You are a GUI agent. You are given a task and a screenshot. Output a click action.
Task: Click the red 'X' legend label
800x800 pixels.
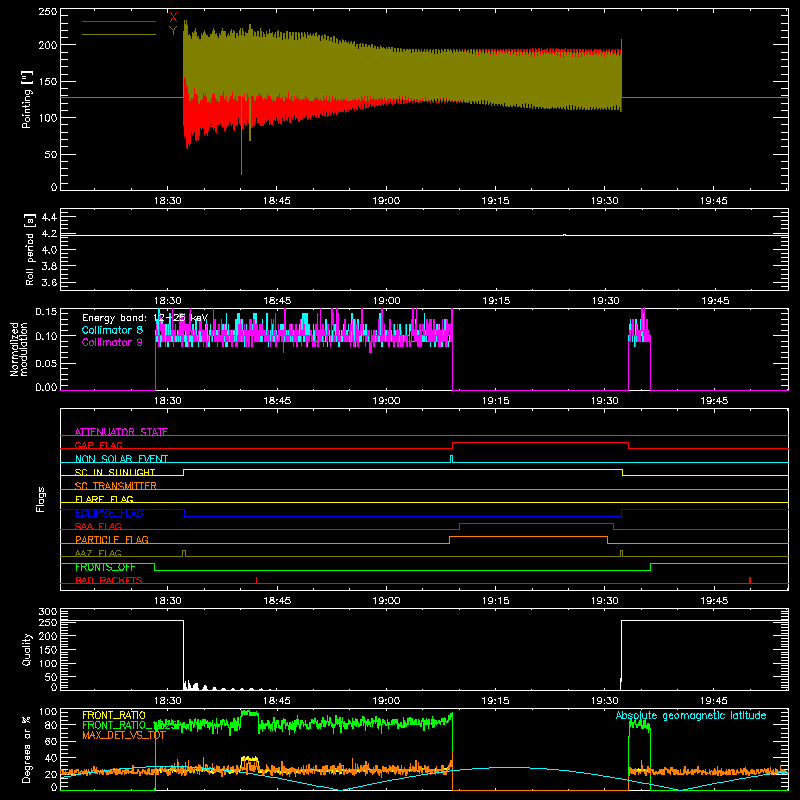coord(173,17)
